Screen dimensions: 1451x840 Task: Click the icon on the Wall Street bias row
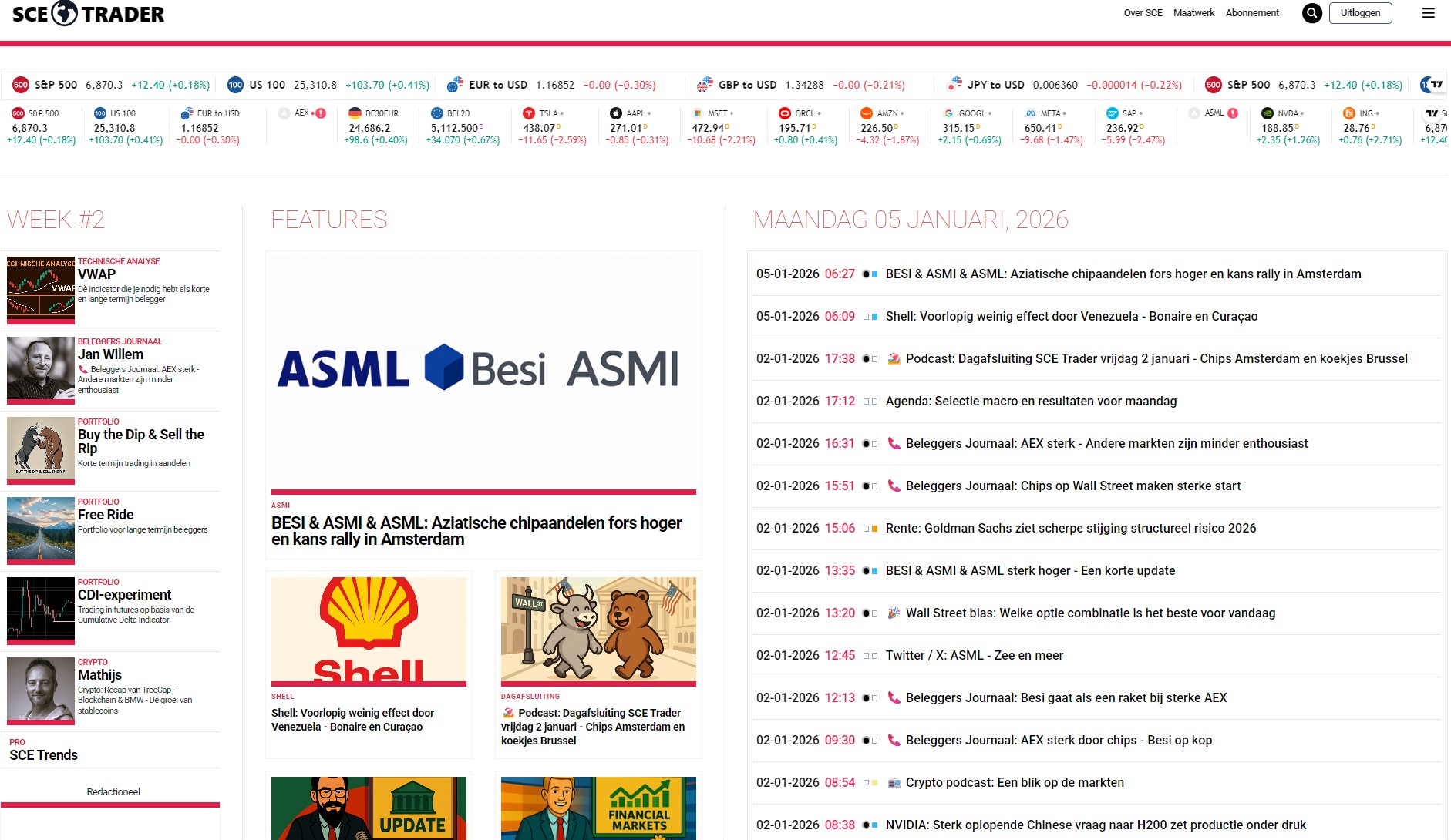click(894, 613)
